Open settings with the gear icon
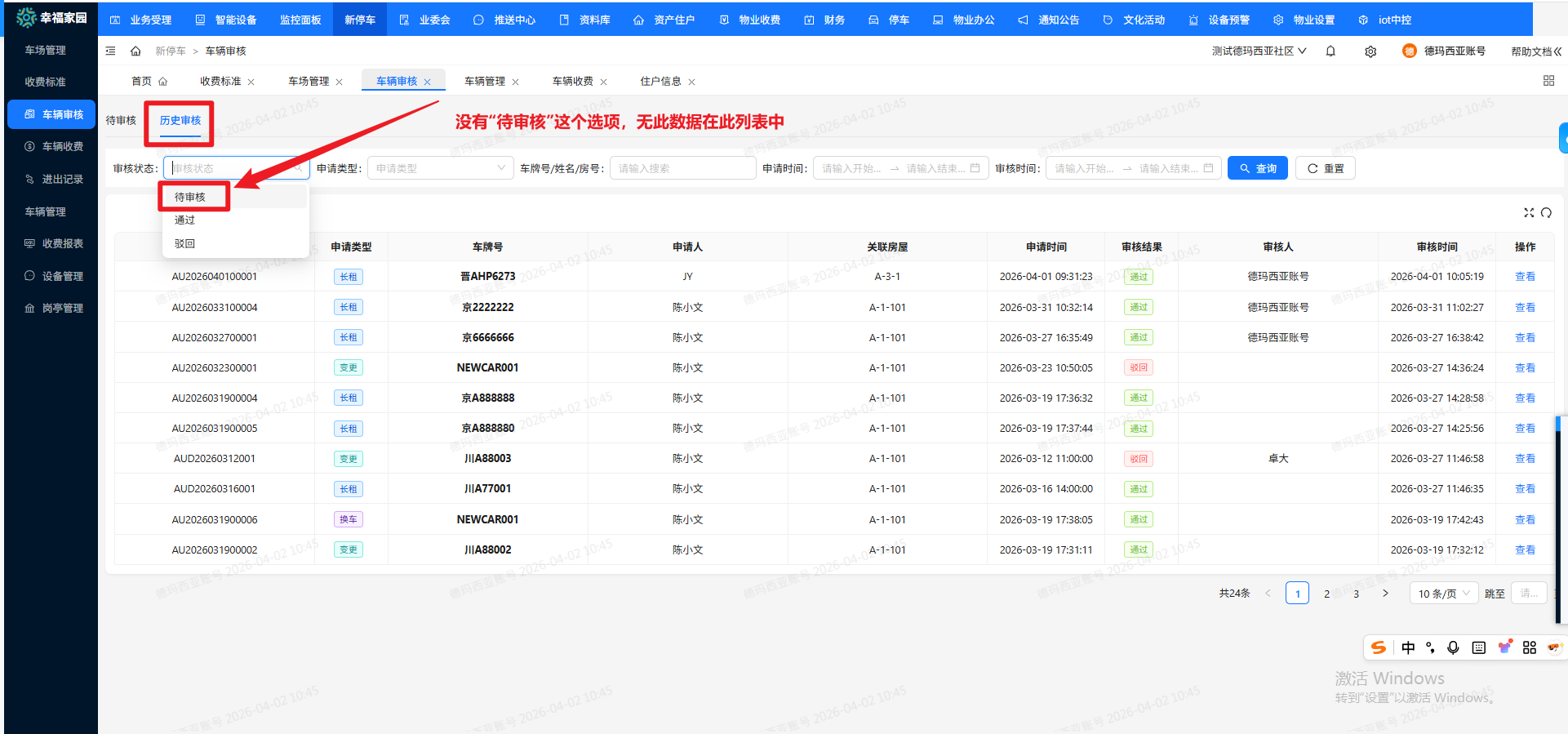This screenshot has height=734, width=1568. [x=1370, y=51]
